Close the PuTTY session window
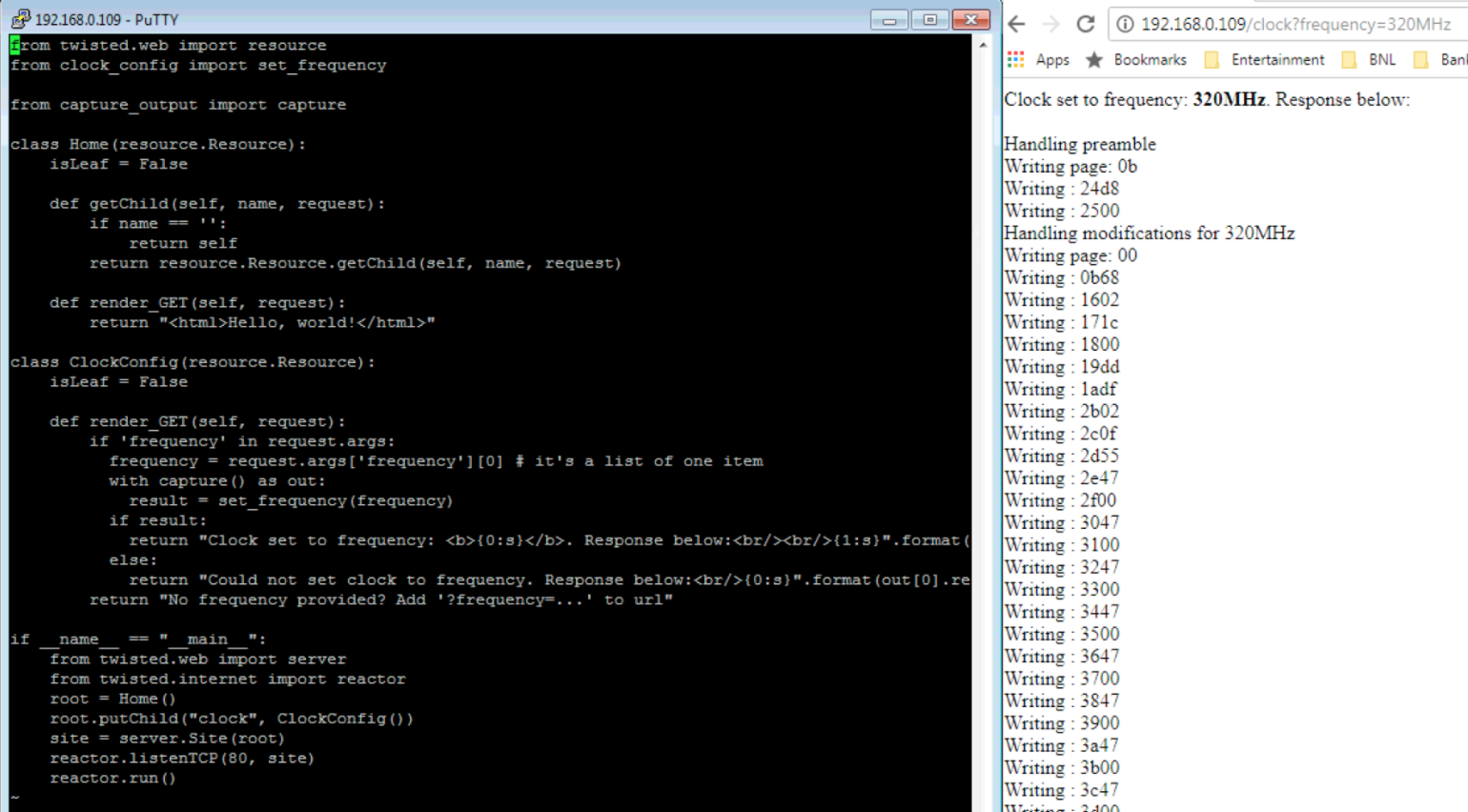Image resolution: width=1468 pixels, height=812 pixels. [970, 19]
